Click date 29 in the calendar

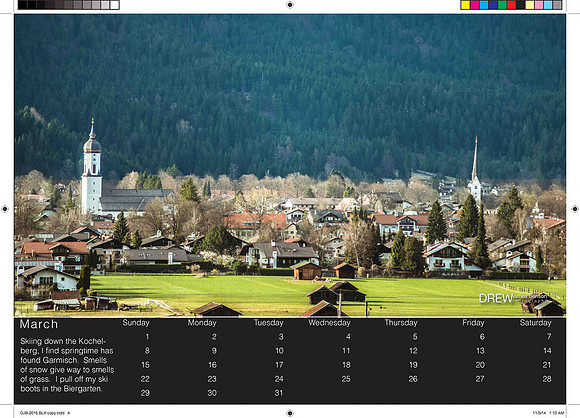[145, 393]
